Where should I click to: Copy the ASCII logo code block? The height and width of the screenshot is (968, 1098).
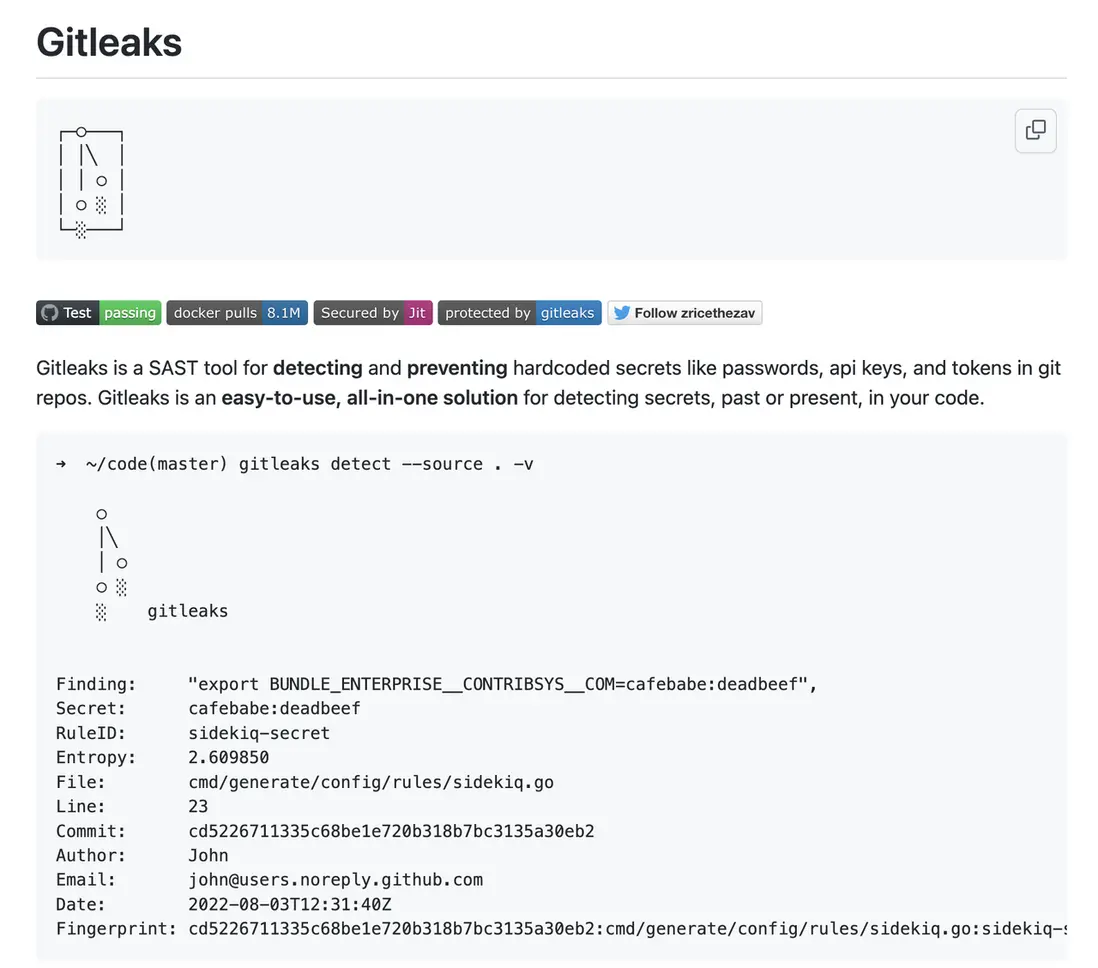coord(1035,131)
